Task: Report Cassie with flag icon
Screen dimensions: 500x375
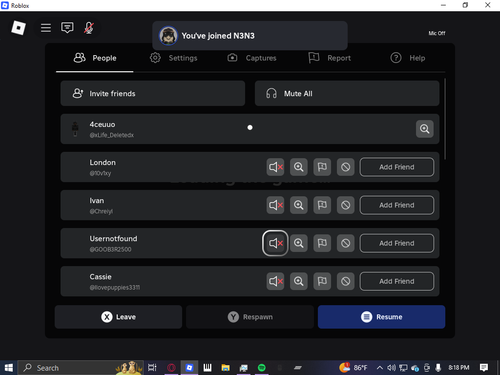Action: pyautogui.click(x=322, y=281)
